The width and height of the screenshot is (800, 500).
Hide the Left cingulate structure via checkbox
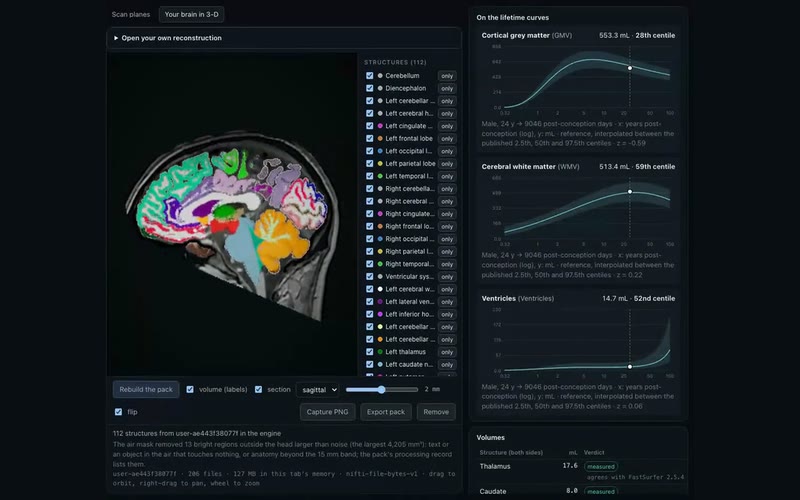[369, 126]
